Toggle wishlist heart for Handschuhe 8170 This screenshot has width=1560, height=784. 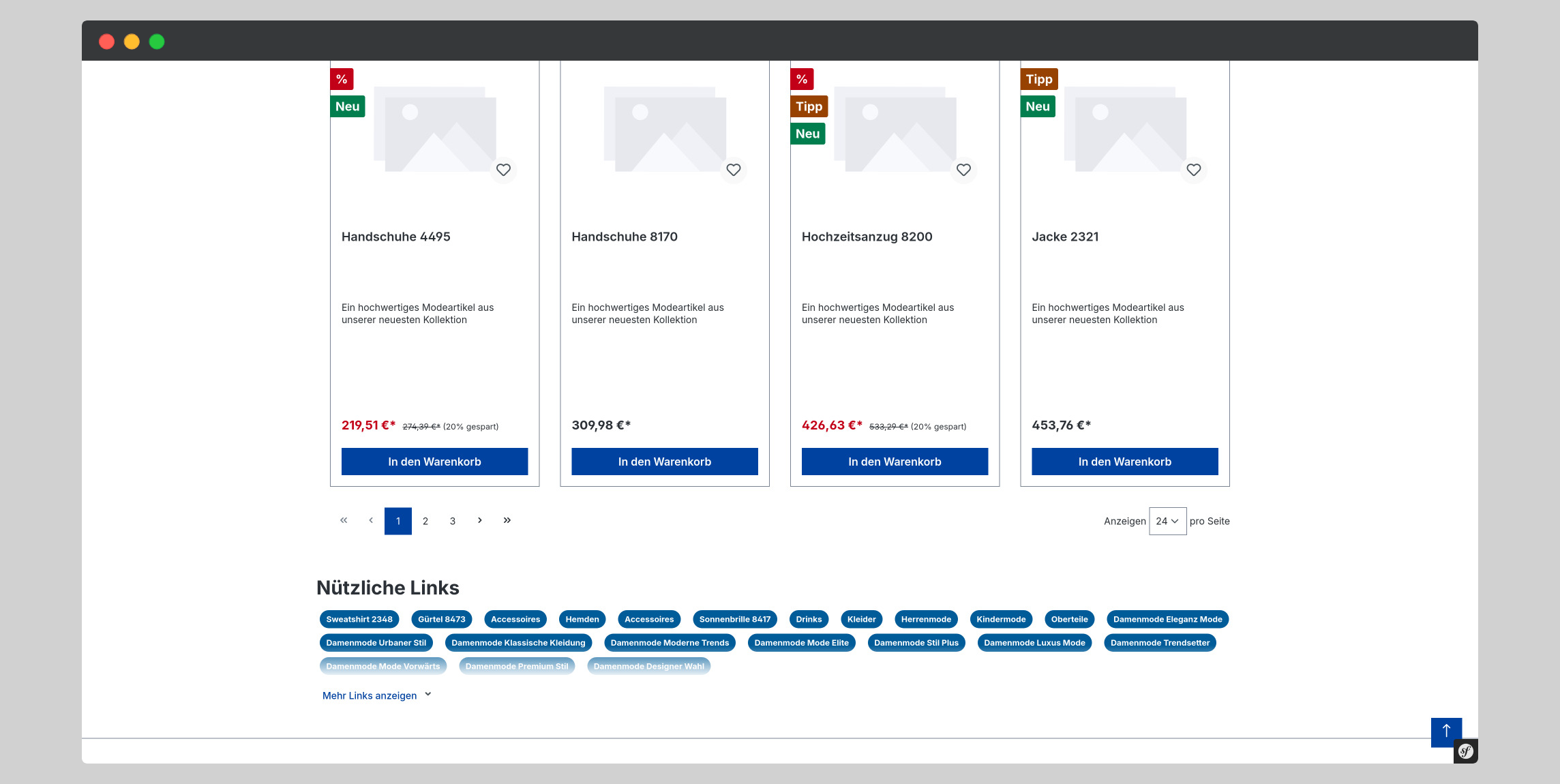coord(734,170)
